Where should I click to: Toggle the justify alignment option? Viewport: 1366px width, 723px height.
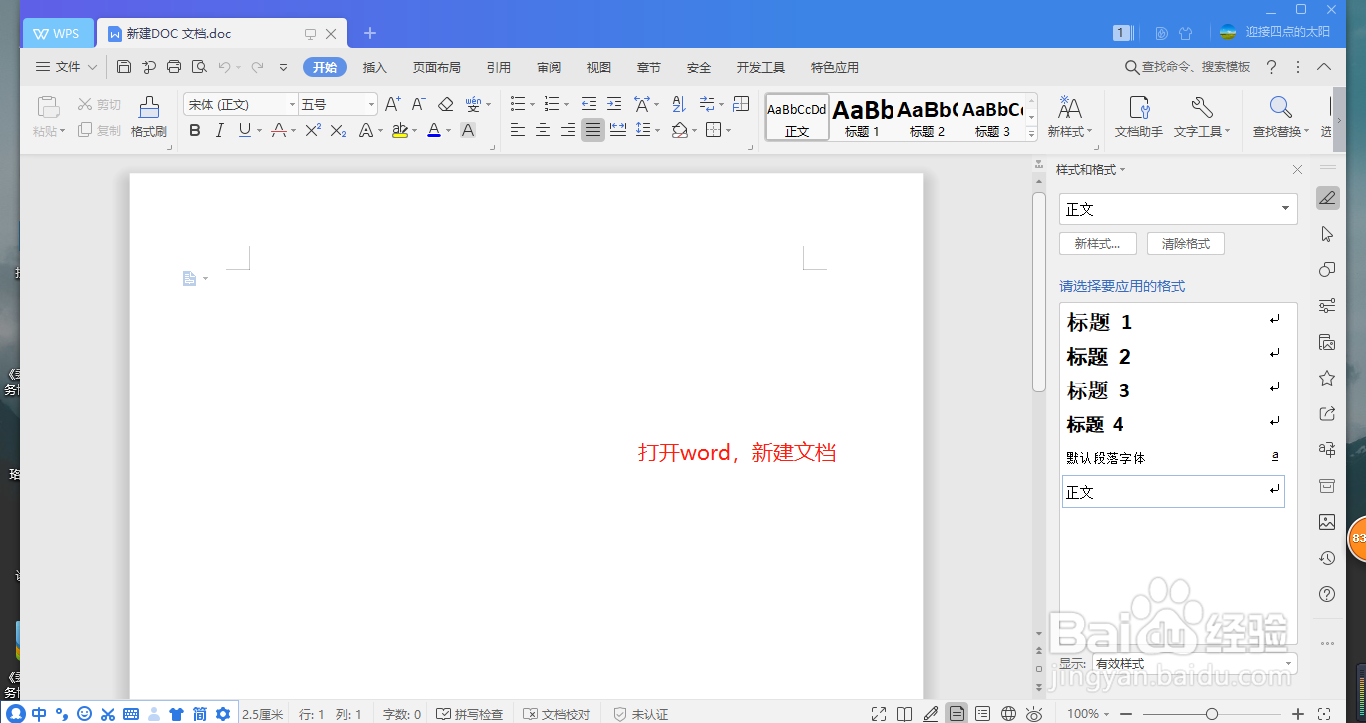pyautogui.click(x=592, y=130)
